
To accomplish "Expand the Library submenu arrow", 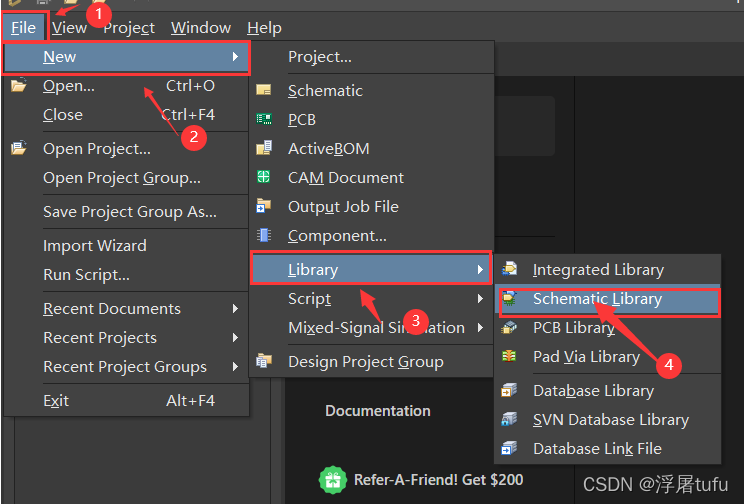I will point(480,270).
